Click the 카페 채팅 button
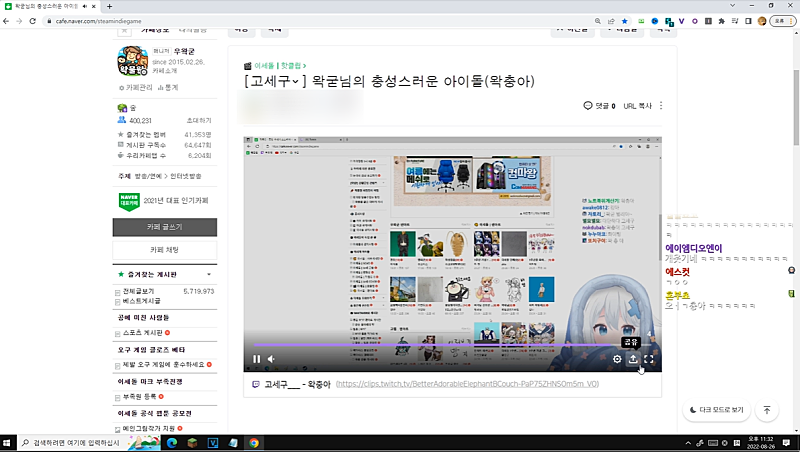Viewport: 800px width, 452px height. [x=165, y=248]
